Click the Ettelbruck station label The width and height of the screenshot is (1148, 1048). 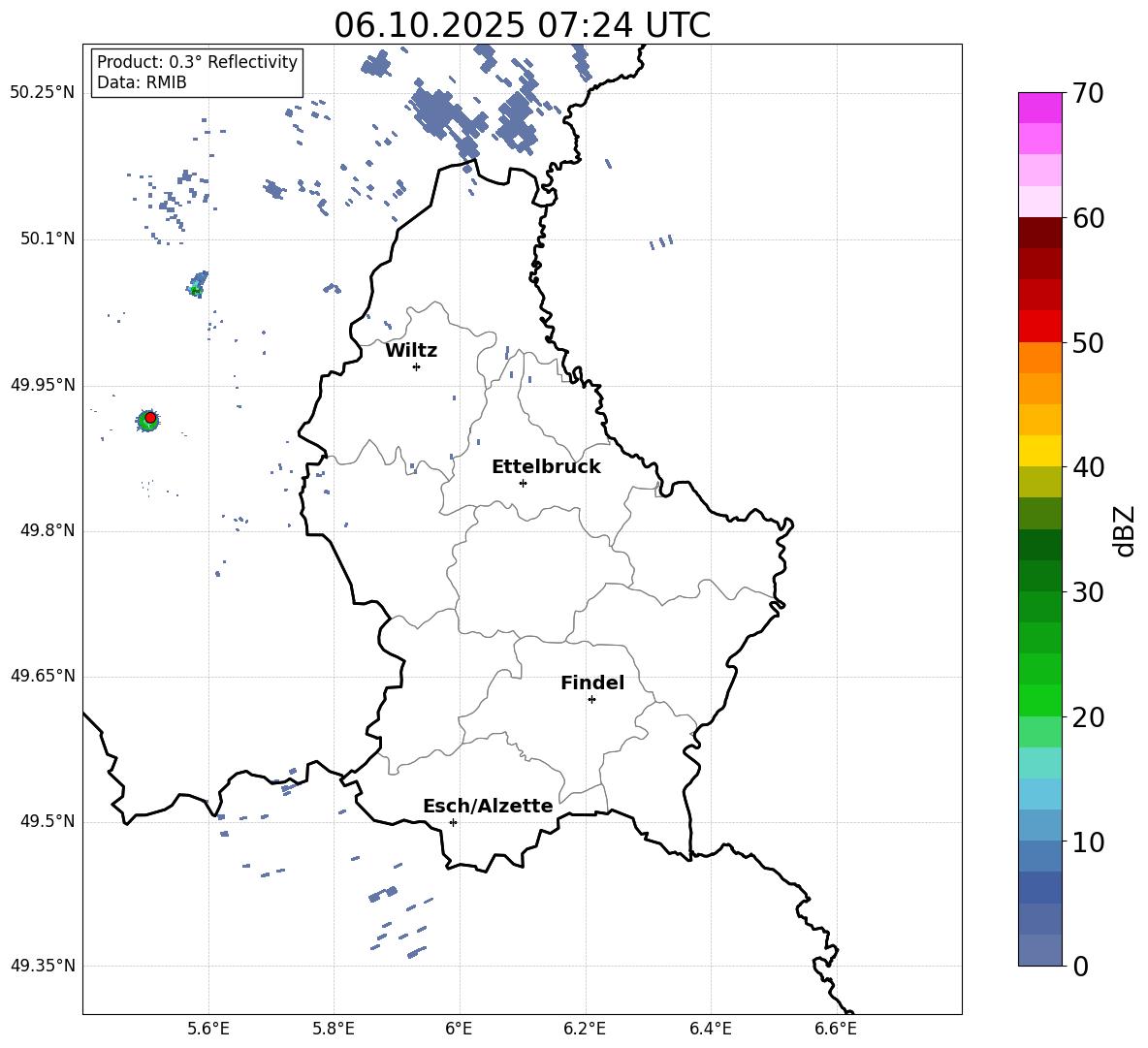tap(546, 466)
